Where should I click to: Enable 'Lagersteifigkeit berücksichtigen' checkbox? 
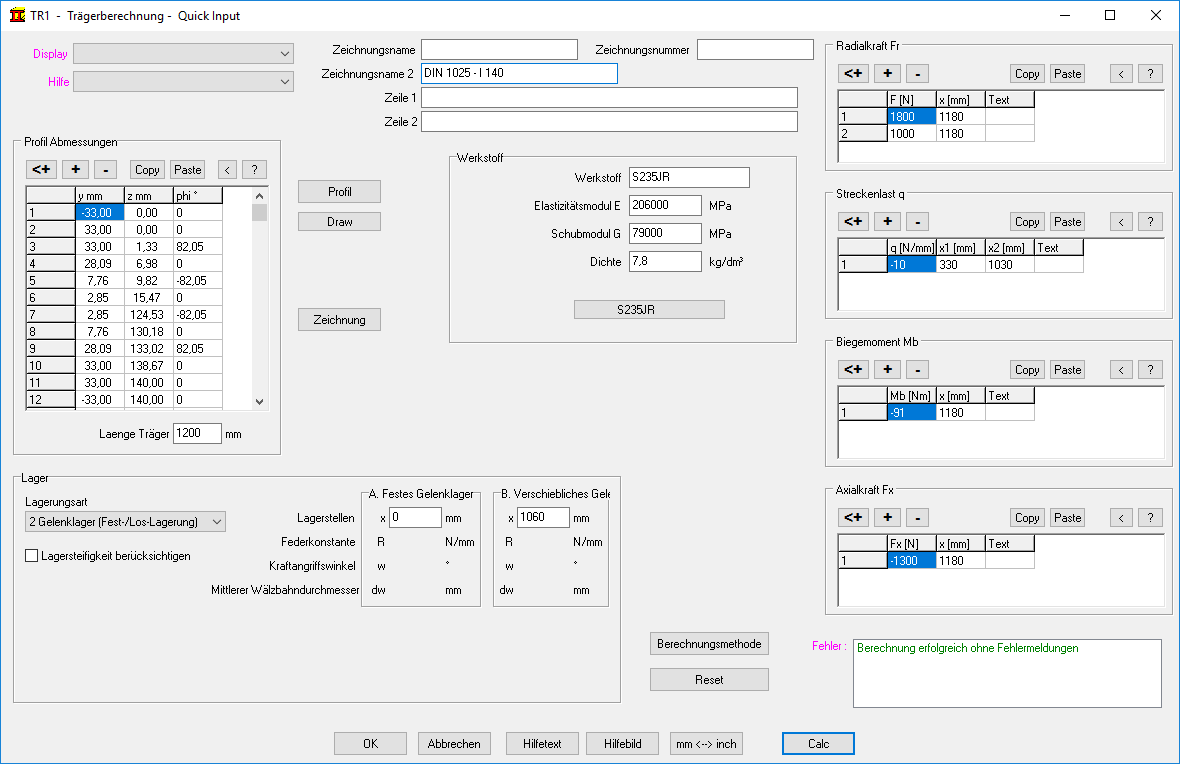33,556
